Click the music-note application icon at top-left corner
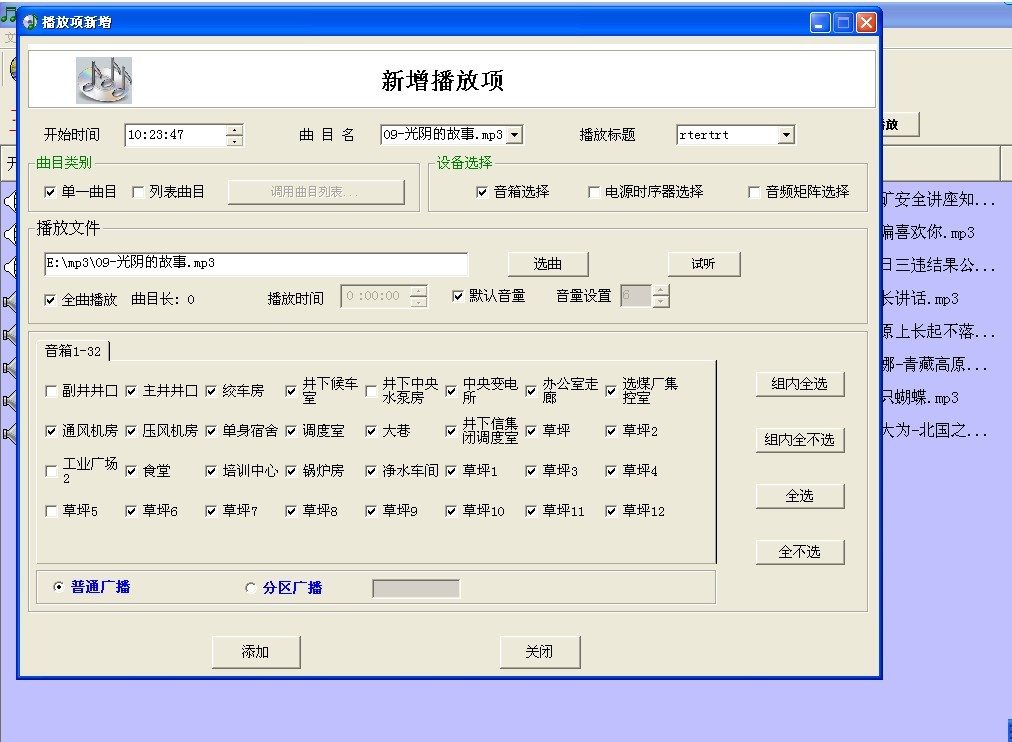 pyautogui.click(x=10, y=13)
